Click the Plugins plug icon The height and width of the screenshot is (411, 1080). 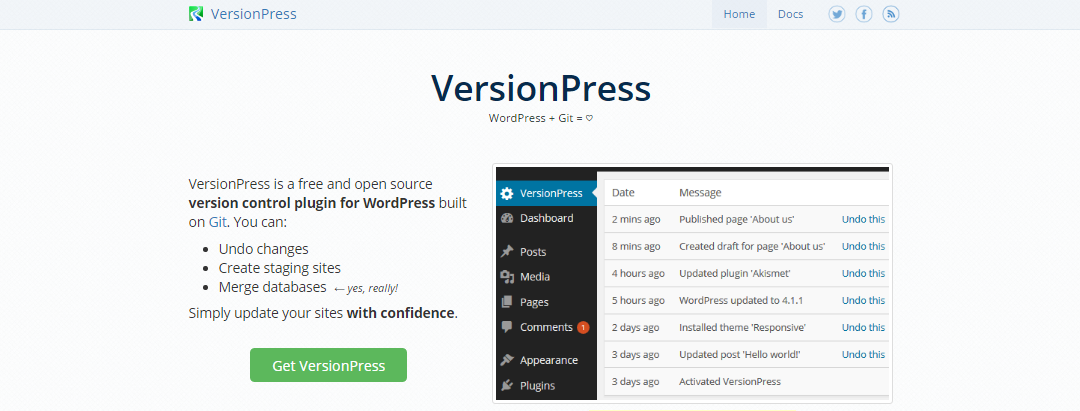coord(507,385)
